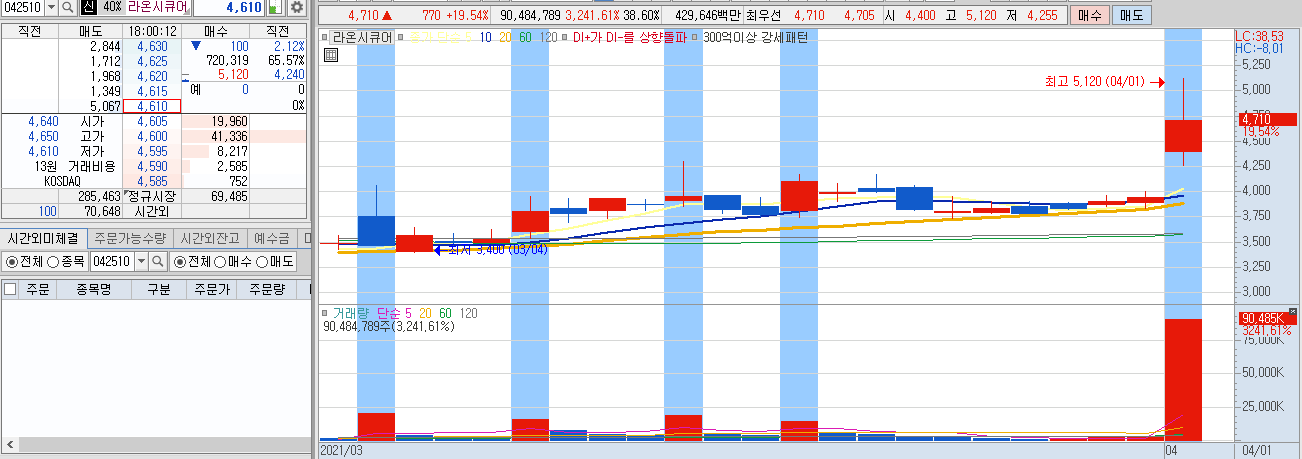Check the select-all checkbox in order list header
This screenshot has width=1302, height=459.
coord(10,289)
